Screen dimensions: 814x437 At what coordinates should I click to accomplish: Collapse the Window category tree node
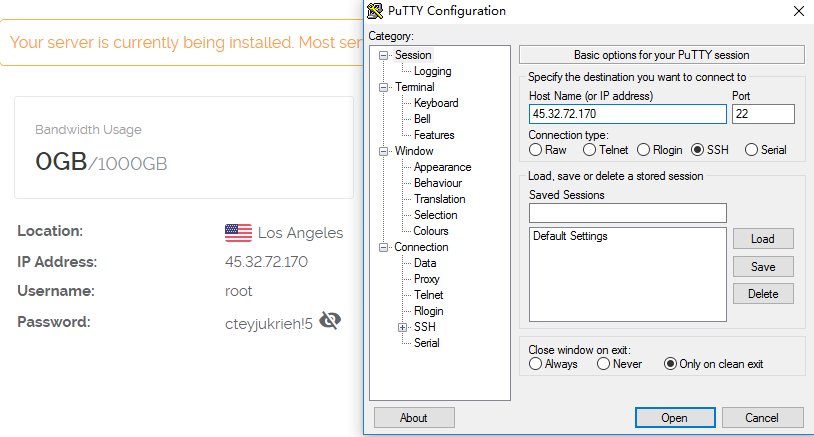point(382,151)
